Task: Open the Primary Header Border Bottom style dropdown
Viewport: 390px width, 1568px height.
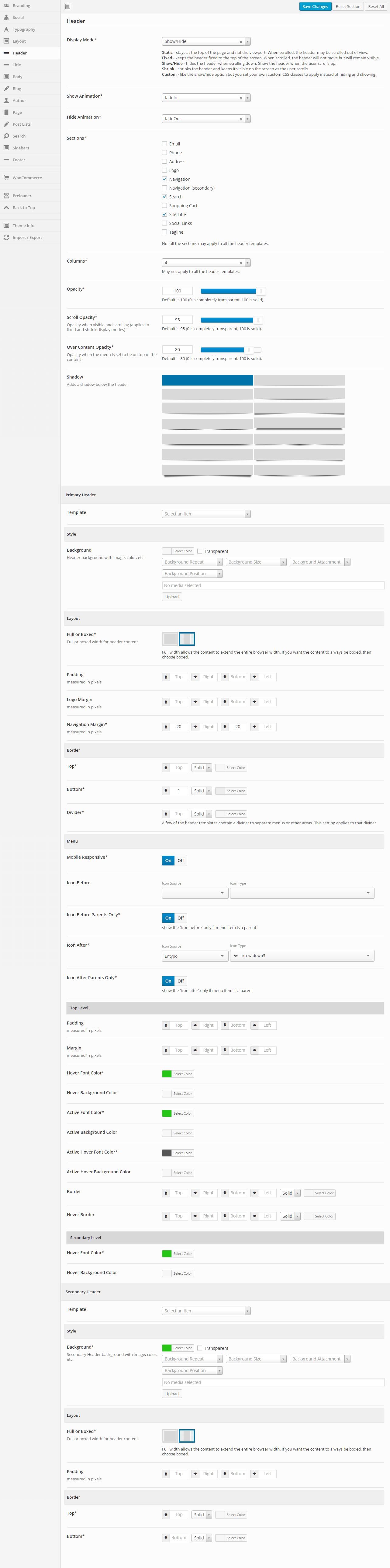Action: tap(202, 791)
